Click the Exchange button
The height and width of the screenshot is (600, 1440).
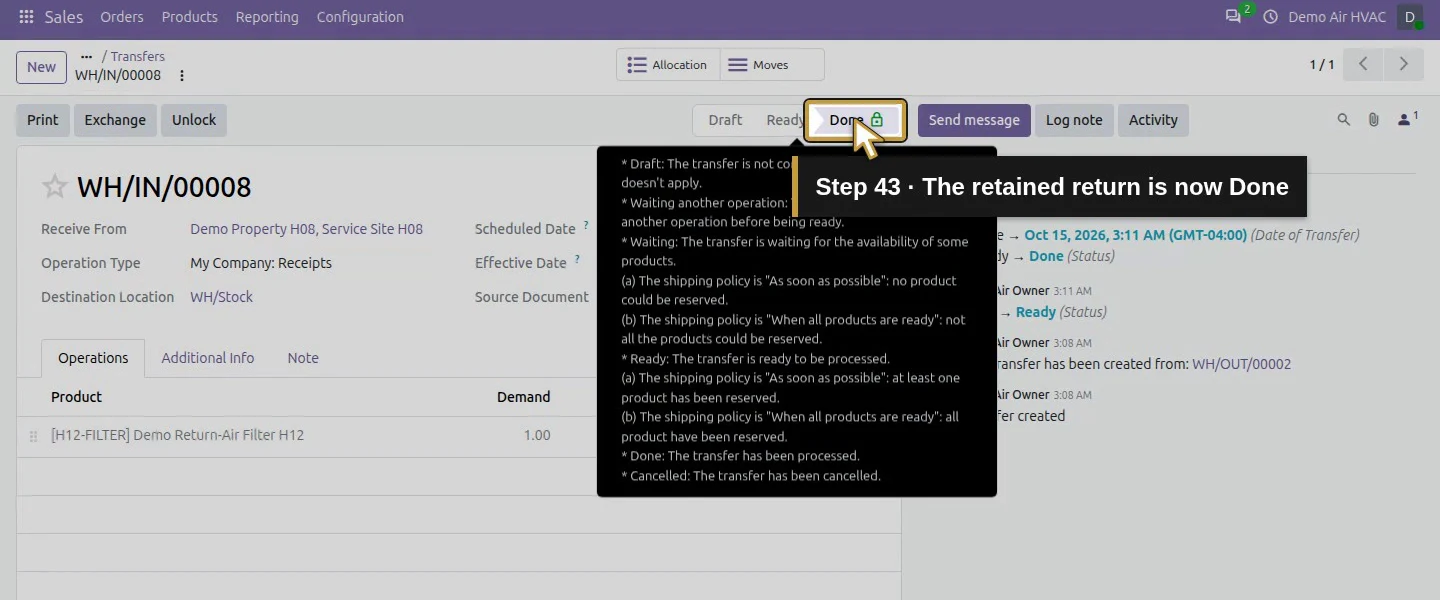tap(115, 120)
